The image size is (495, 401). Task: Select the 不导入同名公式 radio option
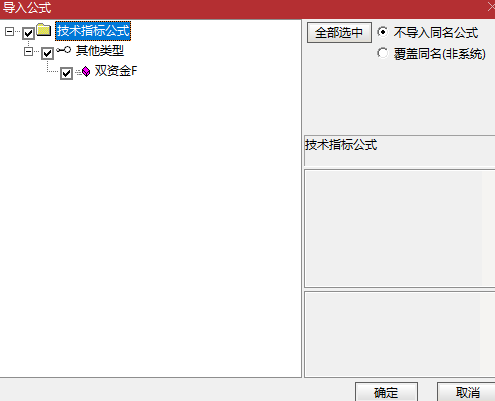pos(383,32)
